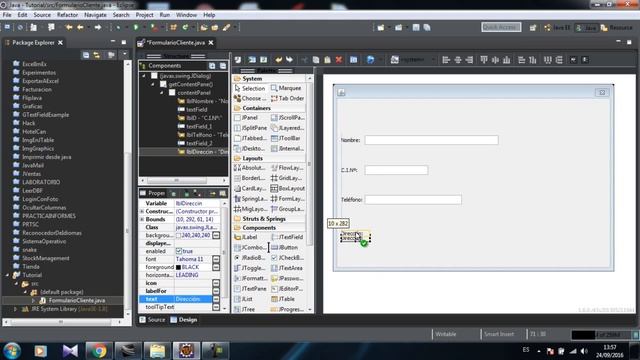Toggle the enabled property checkbox
640x360 pixels.
(x=179, y=251)
